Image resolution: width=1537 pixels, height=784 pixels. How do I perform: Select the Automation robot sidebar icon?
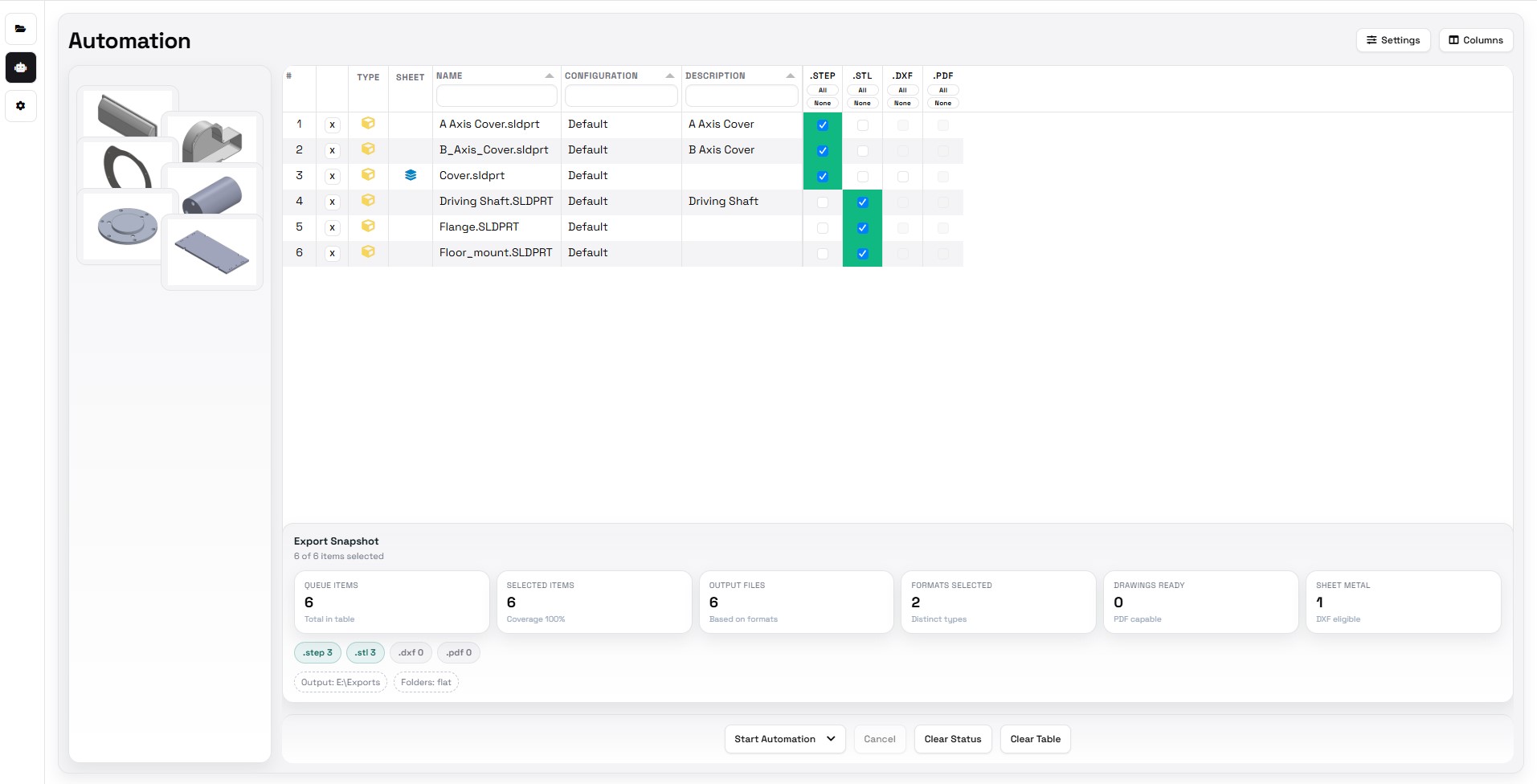21,67
